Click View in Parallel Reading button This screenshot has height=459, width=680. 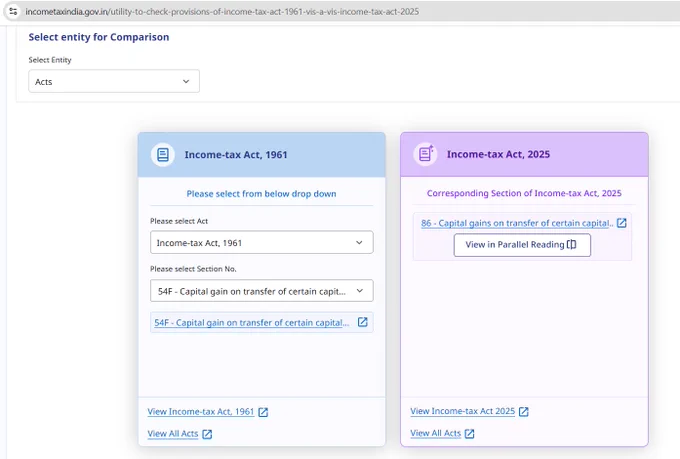tap(522, 245)
